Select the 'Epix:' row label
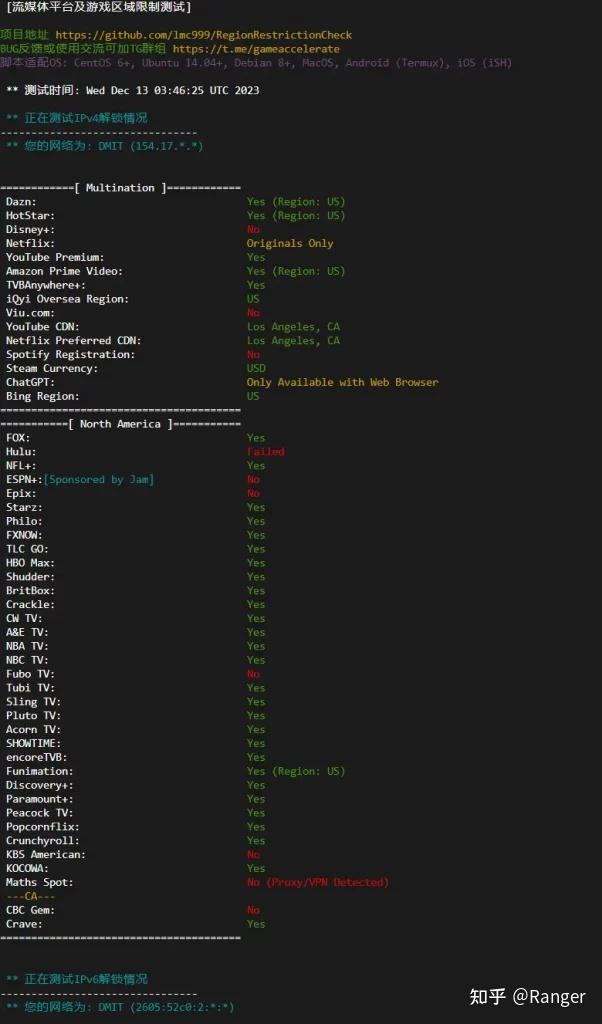The width and height of the screenshot is (602, 1024). [22, 493]
